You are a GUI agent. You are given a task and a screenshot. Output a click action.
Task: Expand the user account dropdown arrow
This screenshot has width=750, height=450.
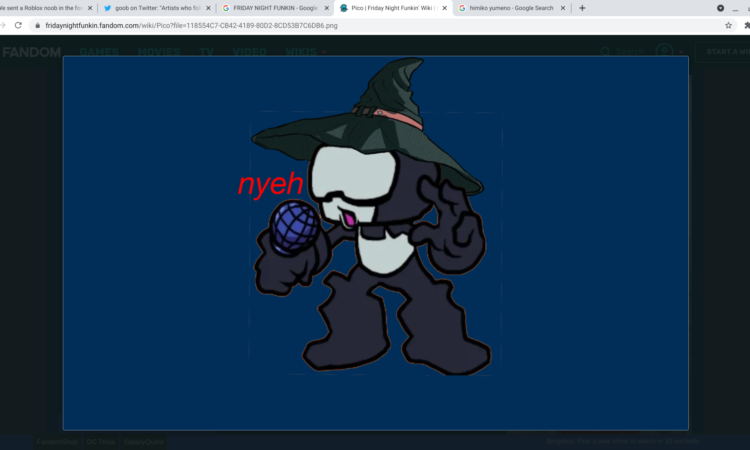(x=681, y=52)
